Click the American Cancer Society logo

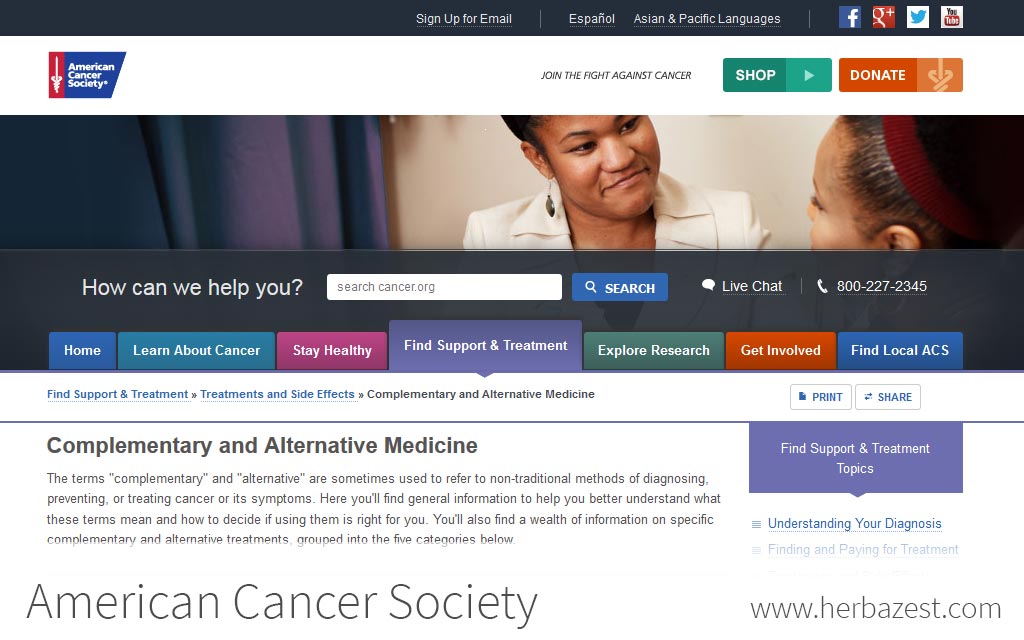(87, 75)
